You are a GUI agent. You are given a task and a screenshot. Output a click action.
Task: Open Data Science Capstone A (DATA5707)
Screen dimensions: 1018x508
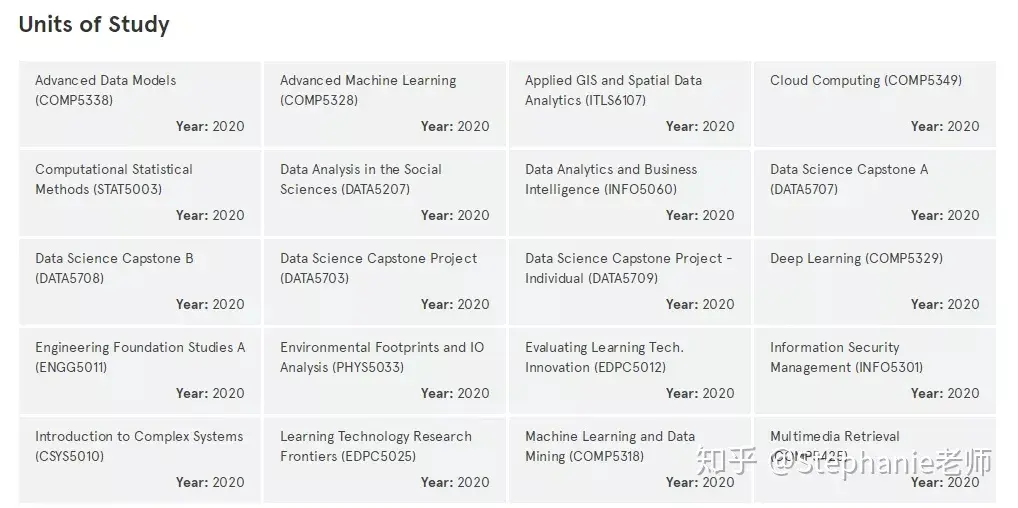pyautogui.click(x=875, y=193)
